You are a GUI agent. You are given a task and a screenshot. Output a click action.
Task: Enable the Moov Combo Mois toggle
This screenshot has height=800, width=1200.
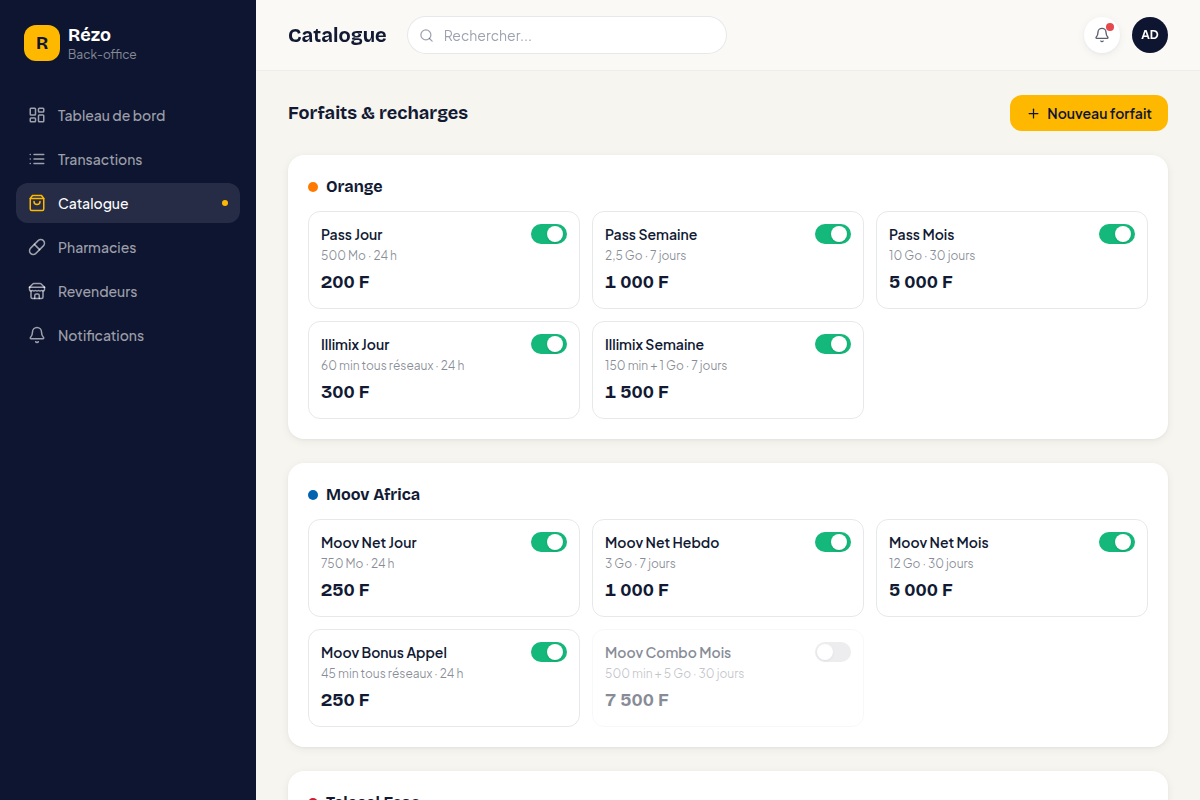[833, 652]
